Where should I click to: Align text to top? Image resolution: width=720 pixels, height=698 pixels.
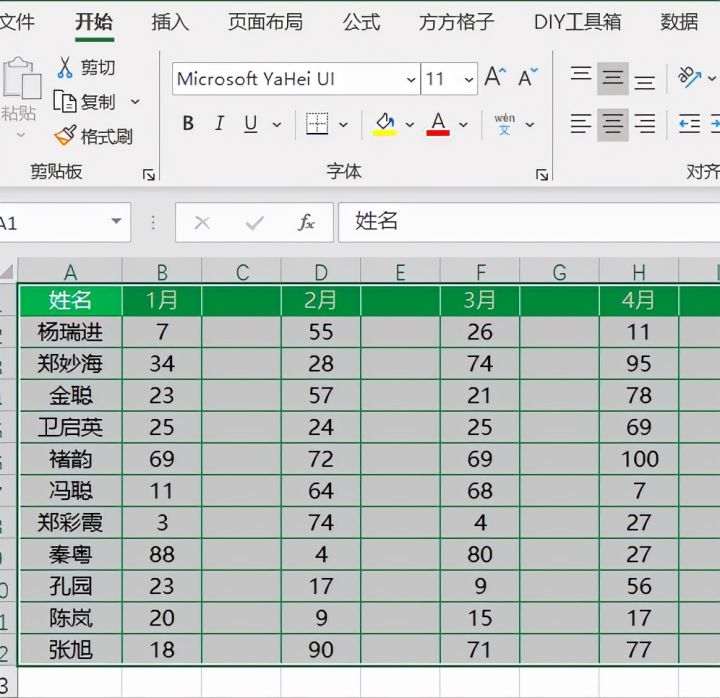click(x=581, y=73)
